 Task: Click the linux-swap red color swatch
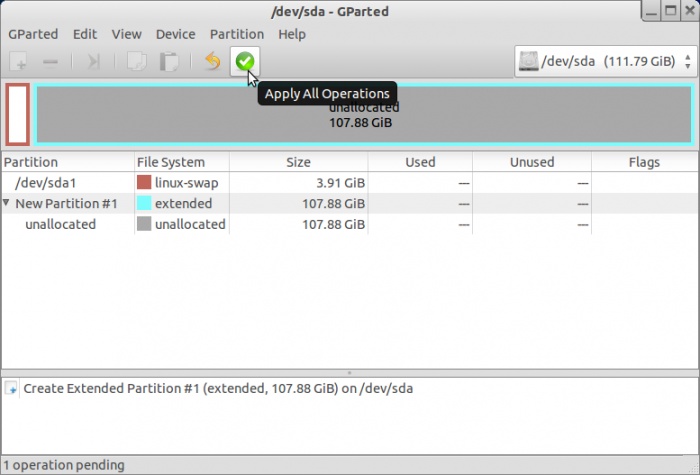144,183
